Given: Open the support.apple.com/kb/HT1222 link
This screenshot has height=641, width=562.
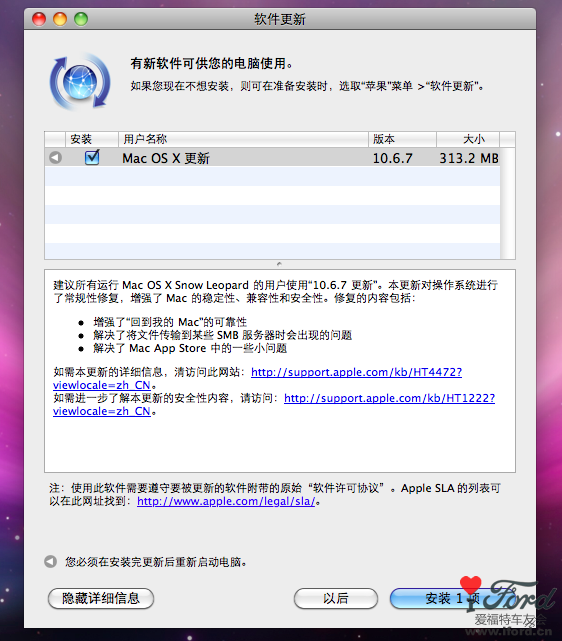Looking at the screenshot, I should click(x=389, y=398).
